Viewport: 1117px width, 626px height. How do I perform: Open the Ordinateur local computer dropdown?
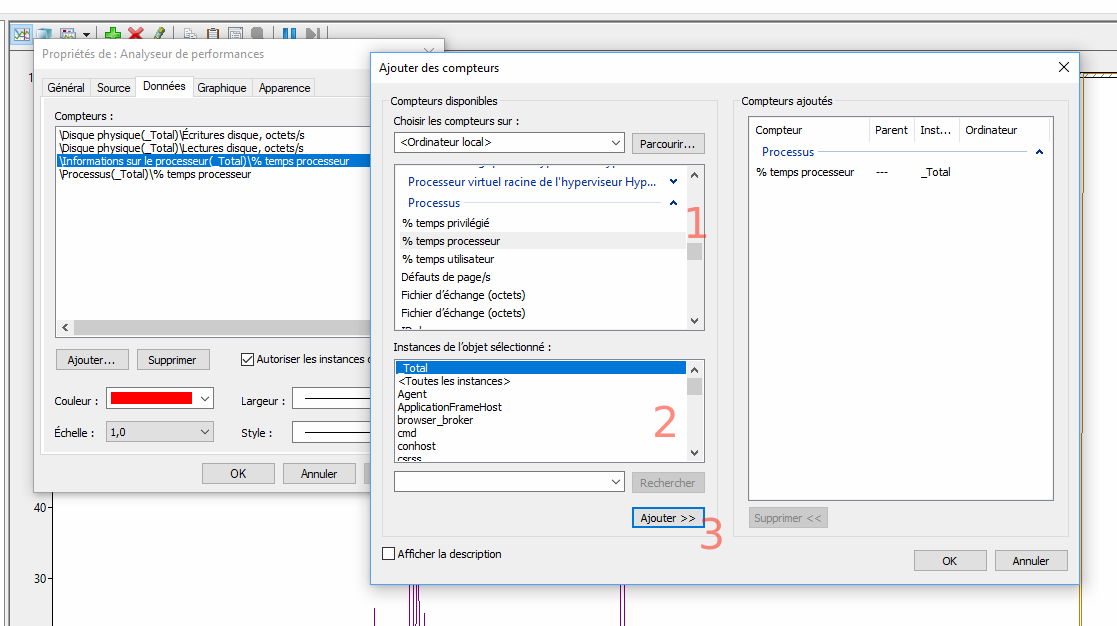pos(614,143)
